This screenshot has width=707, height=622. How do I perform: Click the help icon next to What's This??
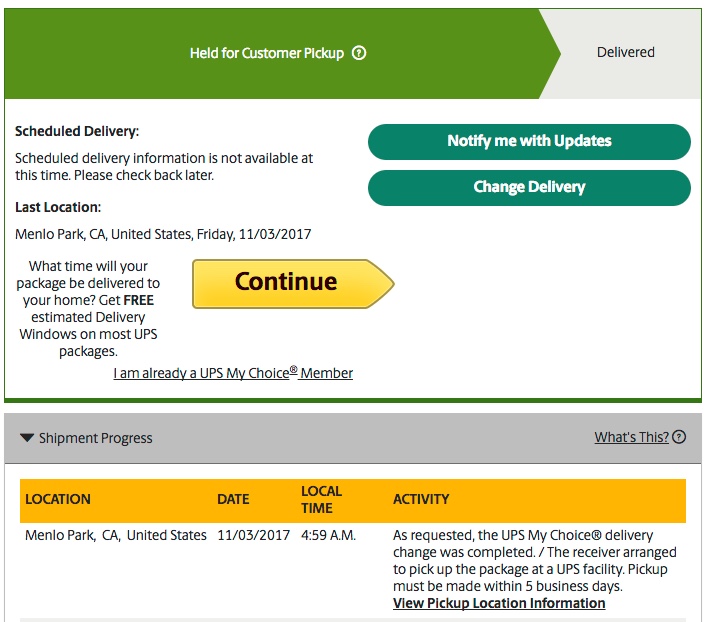click(x=679, y=437)
